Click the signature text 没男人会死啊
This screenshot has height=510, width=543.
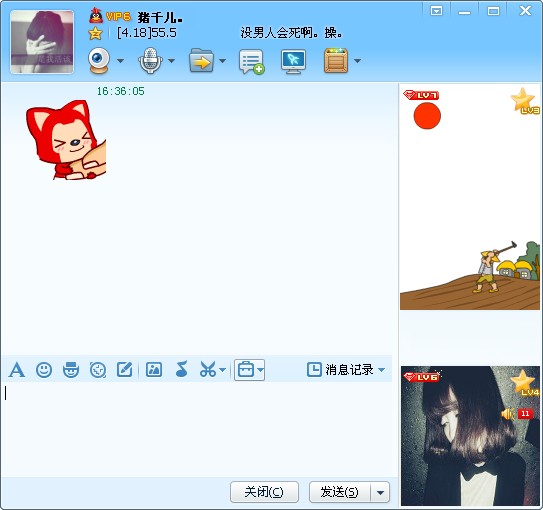[292, 33]
